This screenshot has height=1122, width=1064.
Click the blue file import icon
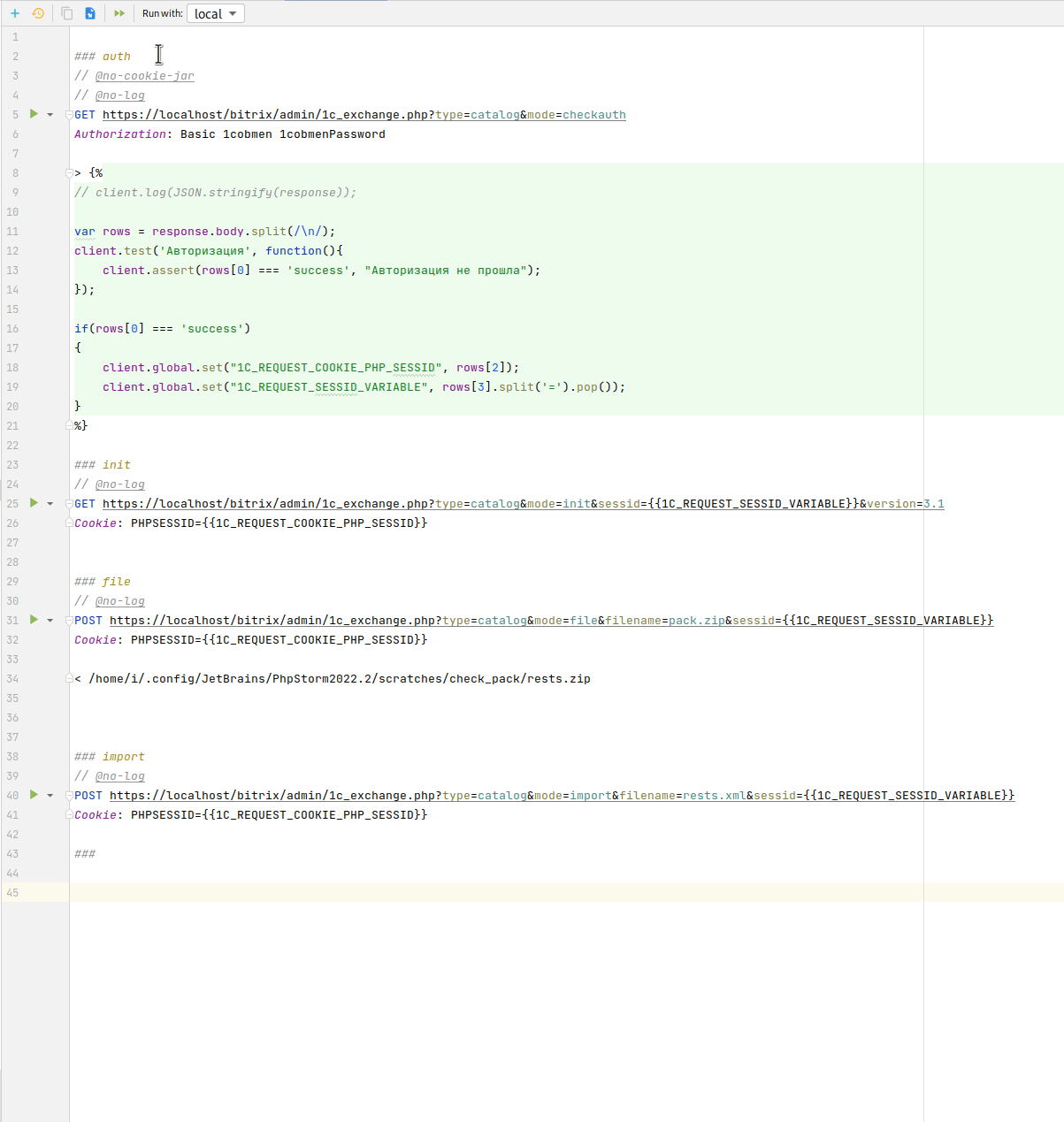[x=90, y=13]
